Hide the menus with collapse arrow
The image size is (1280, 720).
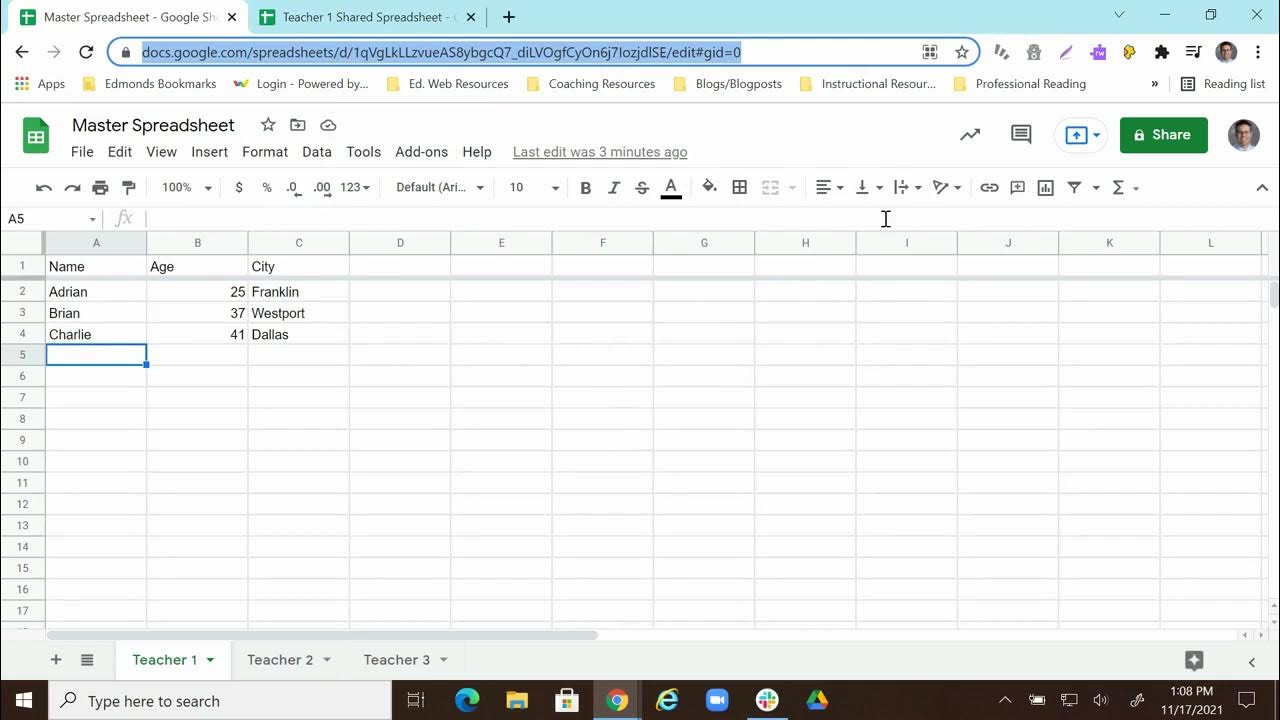point(1262,187)
